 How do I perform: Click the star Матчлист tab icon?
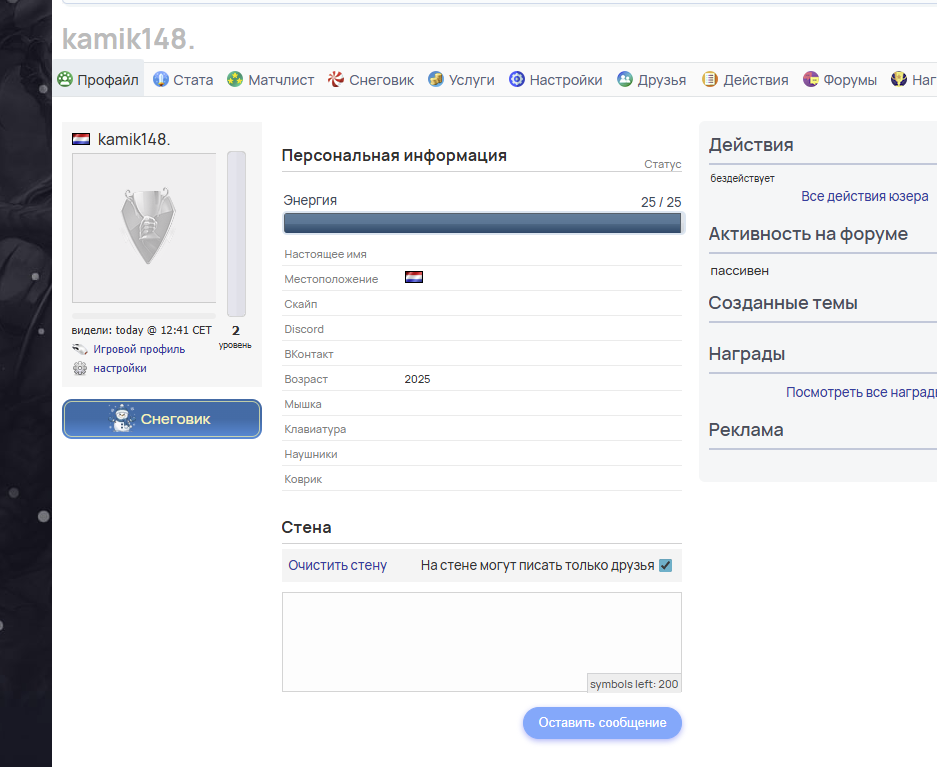(x=235, y=79)
